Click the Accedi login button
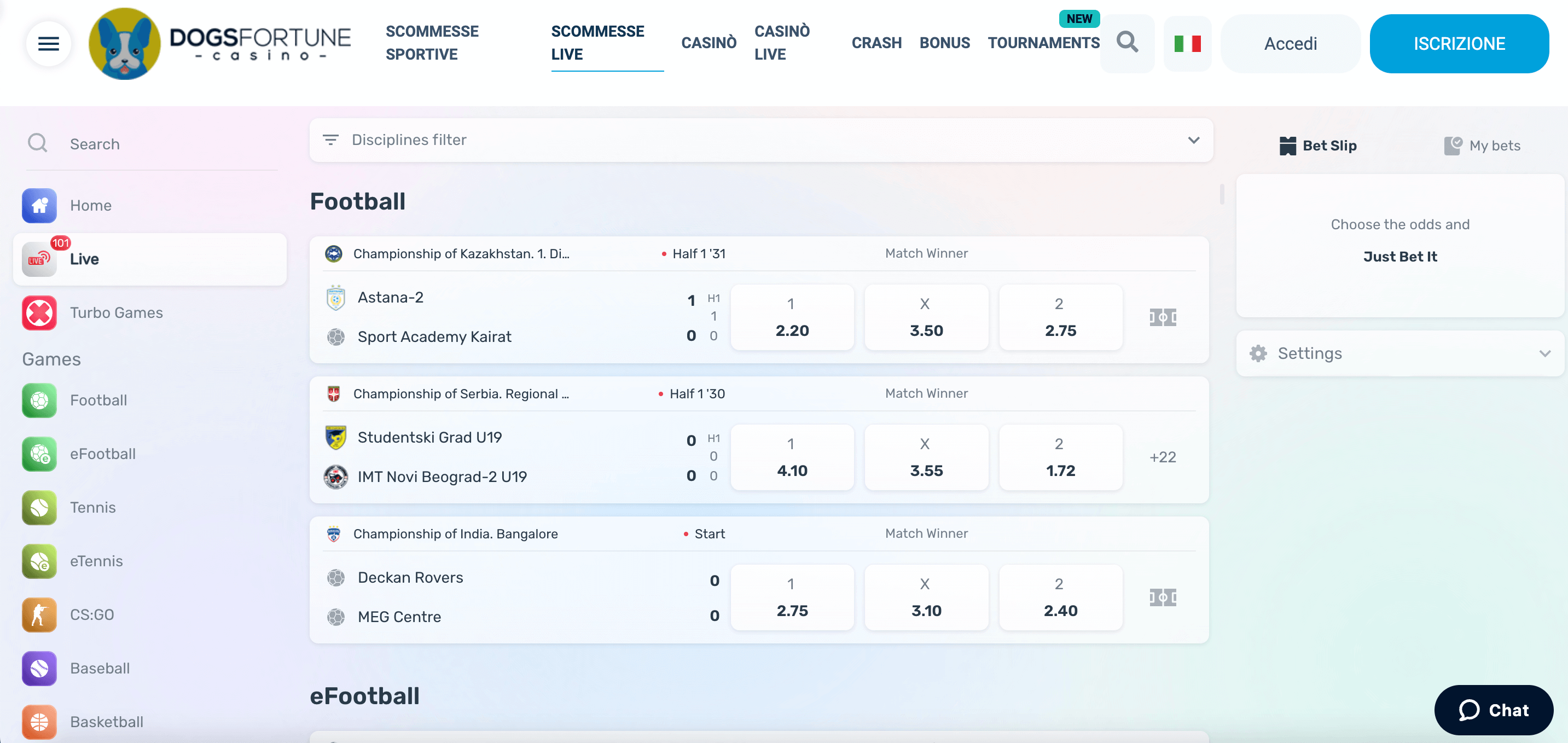The width and height of the screenshot is (1568, 743). [1291, 43]
